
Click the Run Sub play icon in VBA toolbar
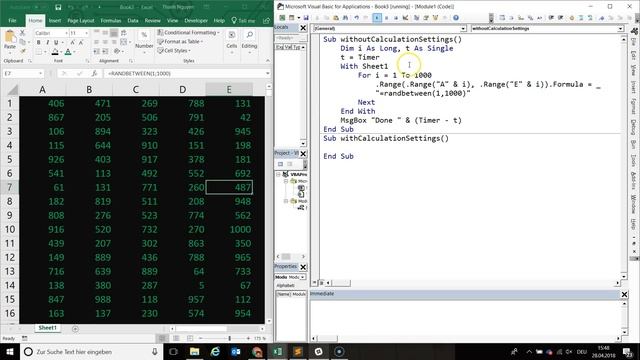[x=377, y=18]
